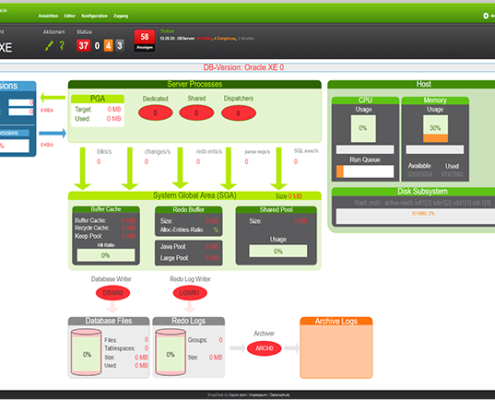Click the DBWR0 database writer oval

coord(113,293)
